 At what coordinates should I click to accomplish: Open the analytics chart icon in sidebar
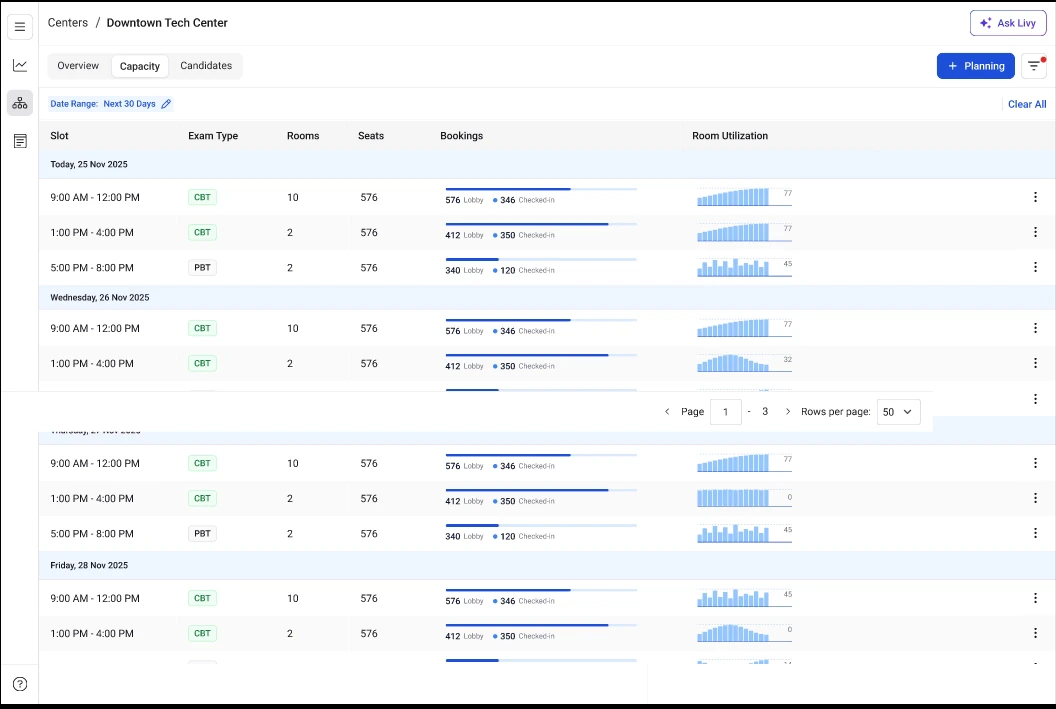20,65
